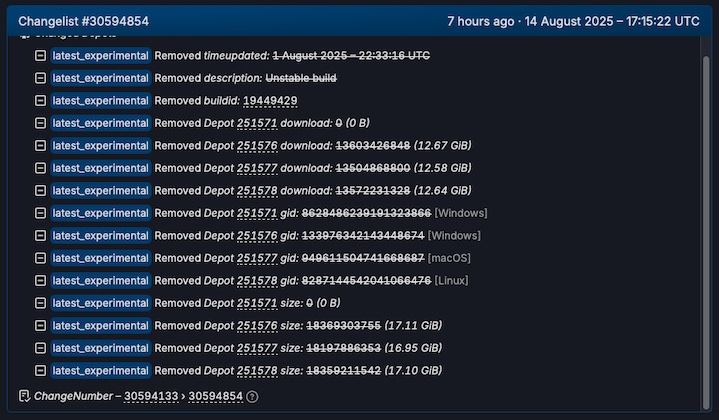Open the help question mark icon
The image size is (719, 420).
pyautogui.click(x=252, y=397)
